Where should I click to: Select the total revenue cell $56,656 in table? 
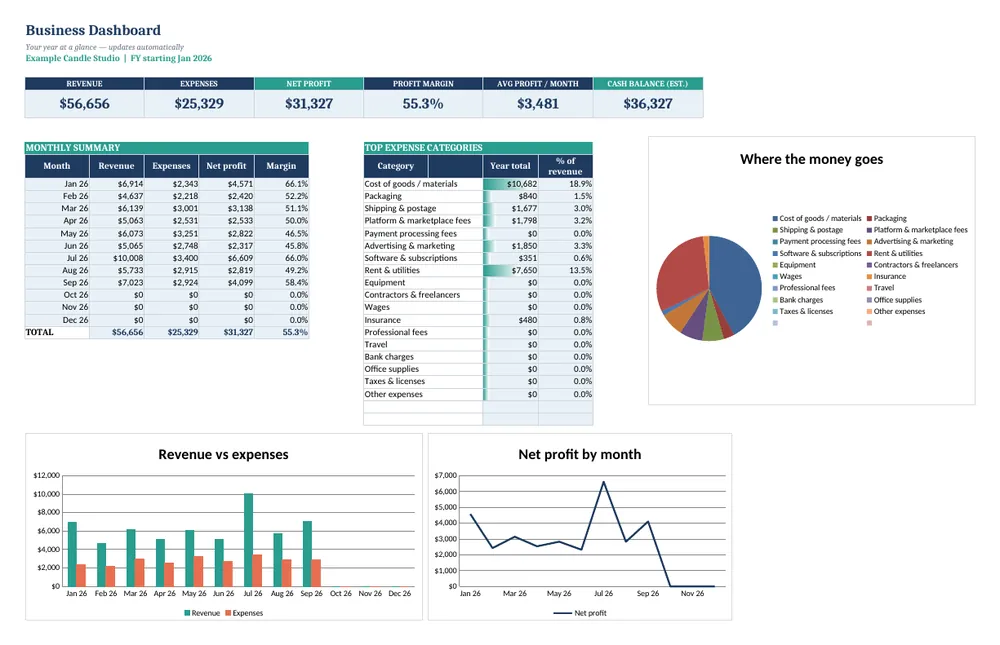(x=117, y=332)
